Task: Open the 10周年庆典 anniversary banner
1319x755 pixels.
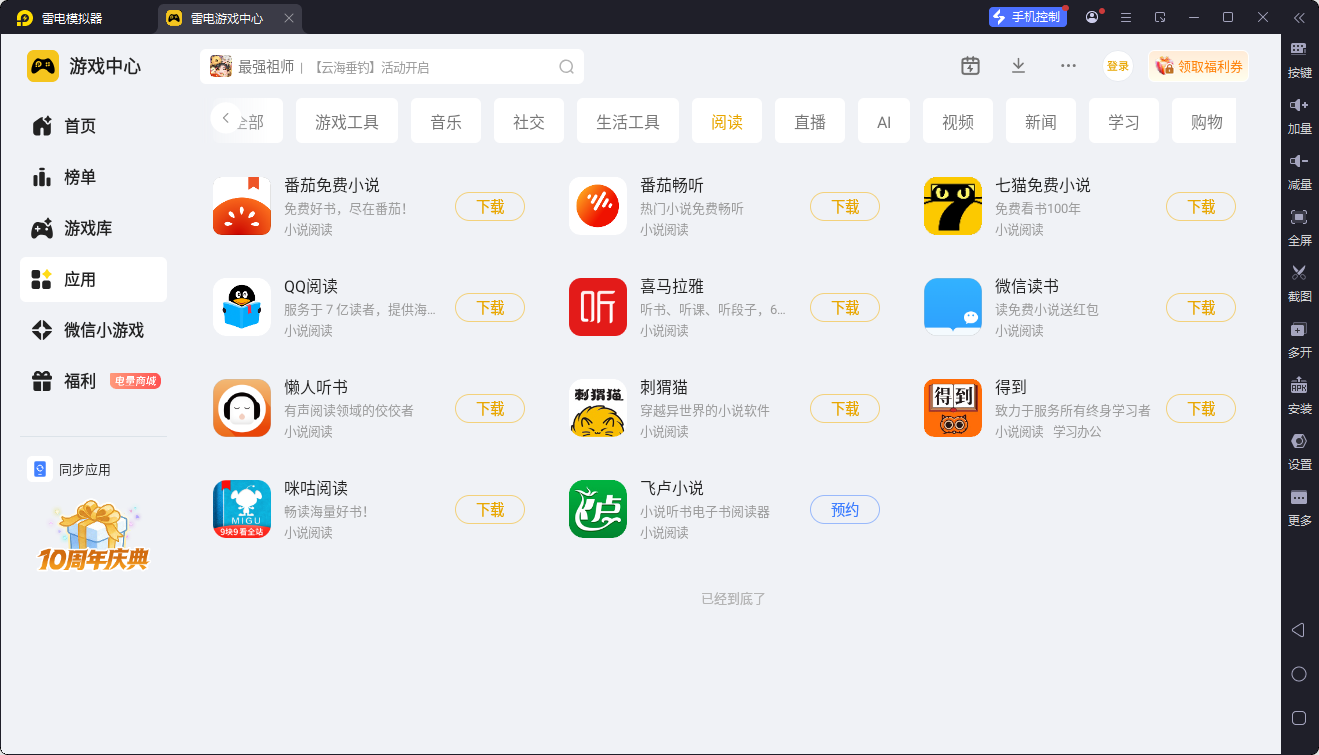Action: click(x=93, y=535)
